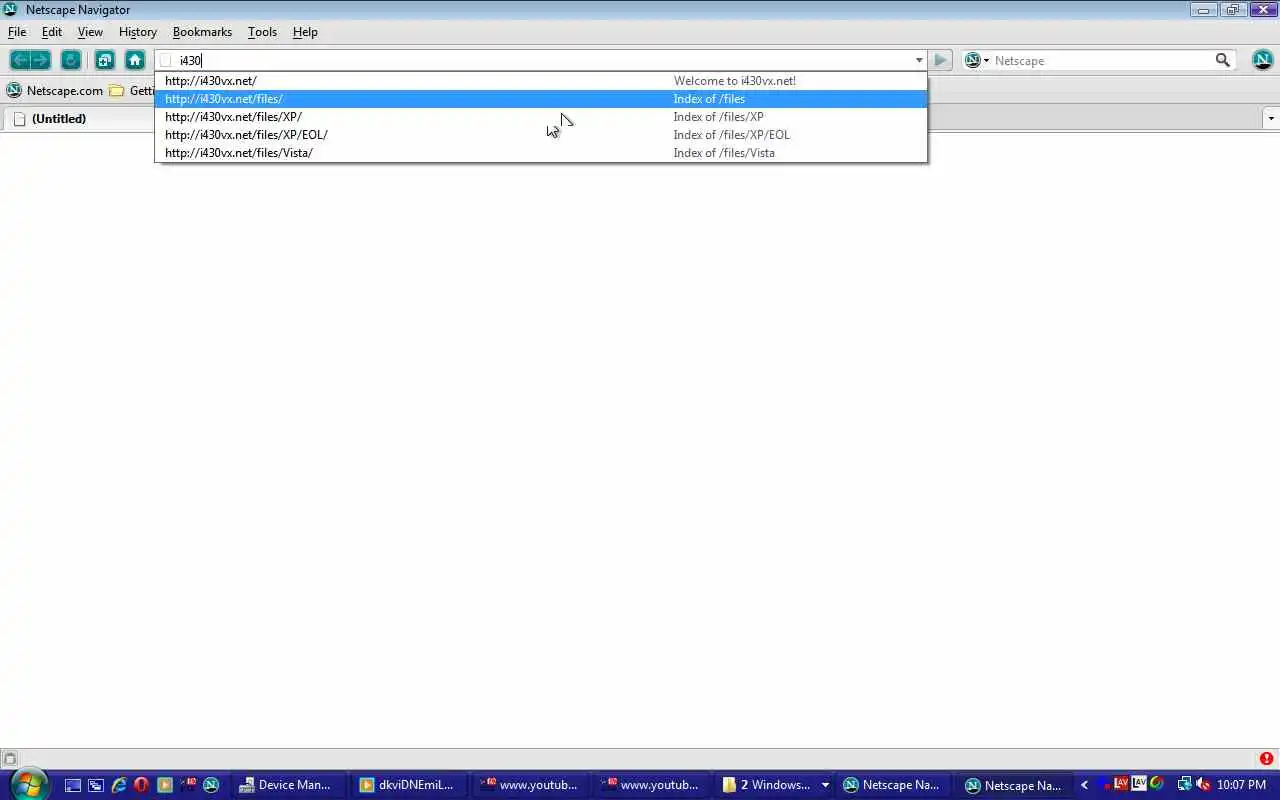Image resolution: width=1280 pixels, height=800 pixels.
Task: Go back with the Back arrow
Action: click(20, 60)
